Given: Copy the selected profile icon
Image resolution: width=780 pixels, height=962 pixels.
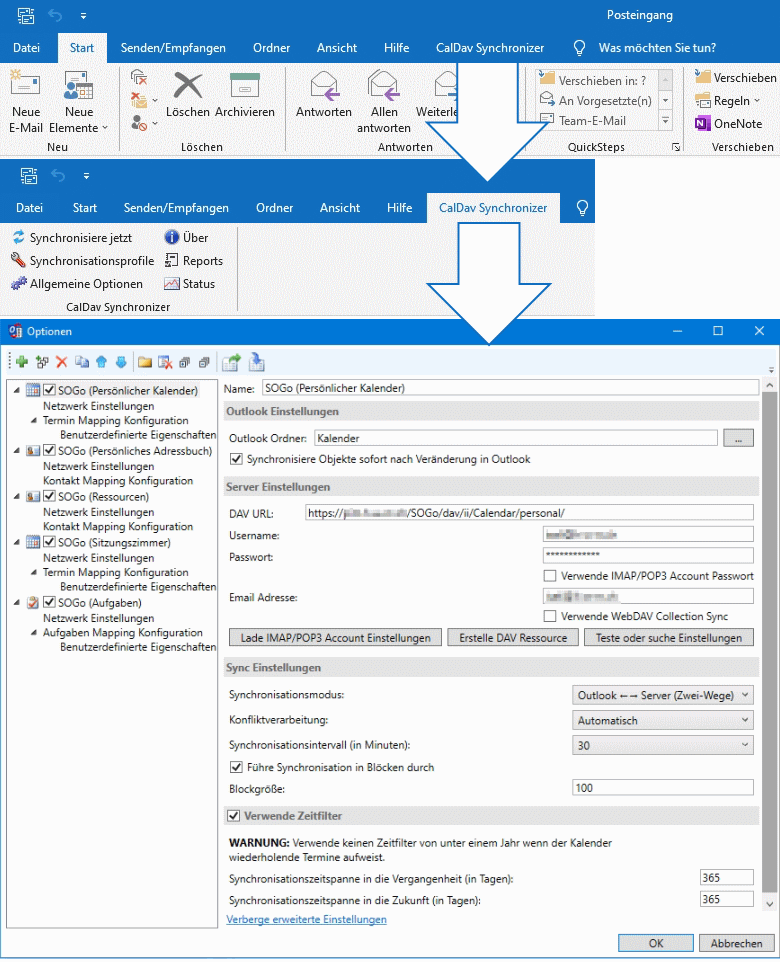Looking at the screenshot, I should click(82, 362).
